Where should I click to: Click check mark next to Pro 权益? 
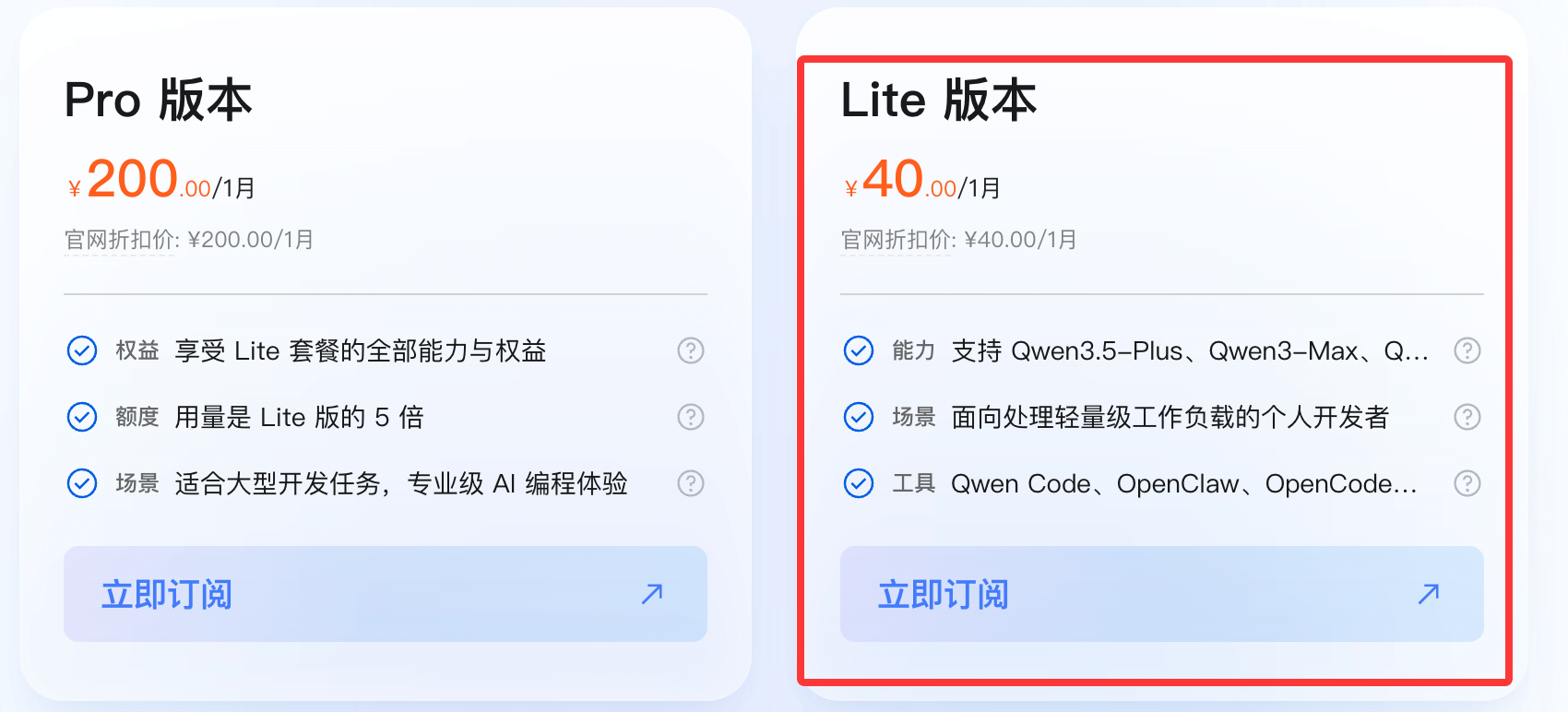82,350
